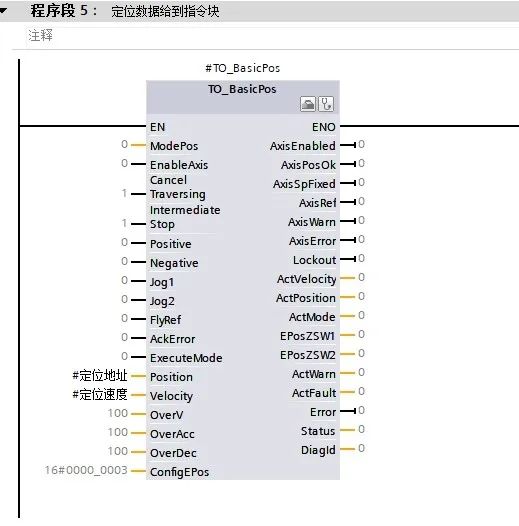Click the ActMode output value
The image size is (519, 526).
[361, 315]
